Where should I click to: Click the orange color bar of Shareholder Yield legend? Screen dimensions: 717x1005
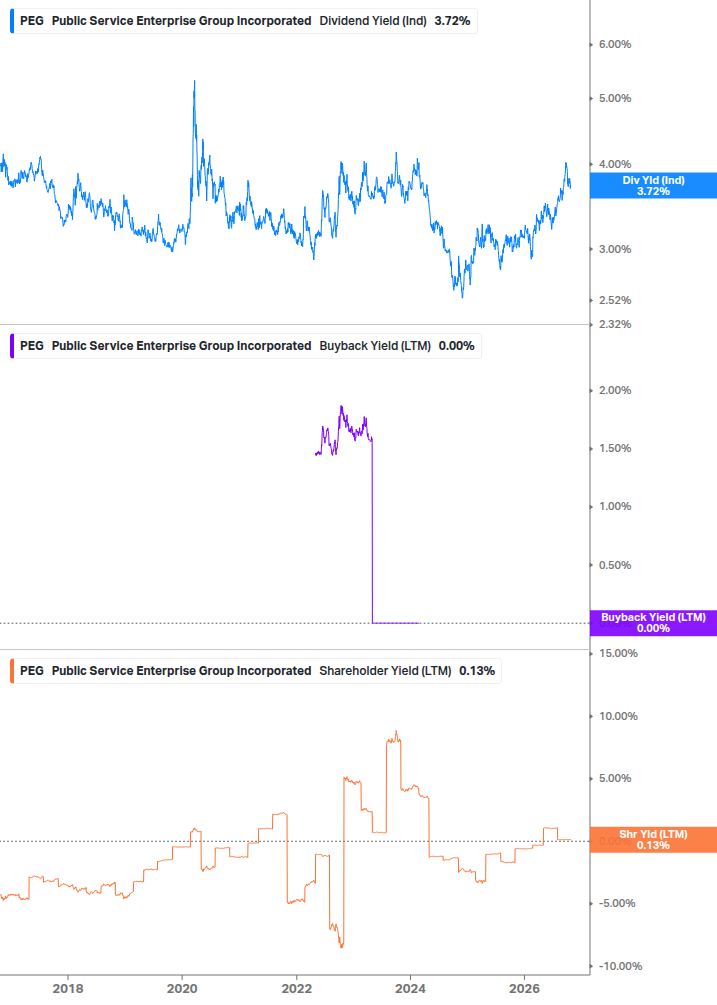12,670
